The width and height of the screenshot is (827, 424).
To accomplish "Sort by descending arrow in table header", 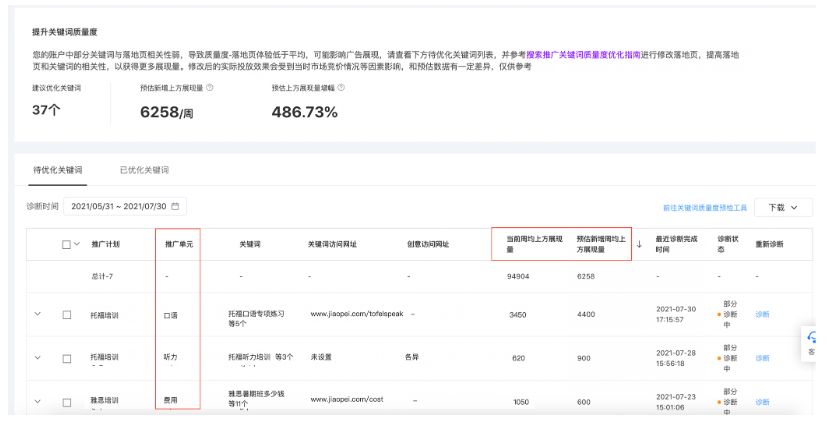I will (639, 244).
